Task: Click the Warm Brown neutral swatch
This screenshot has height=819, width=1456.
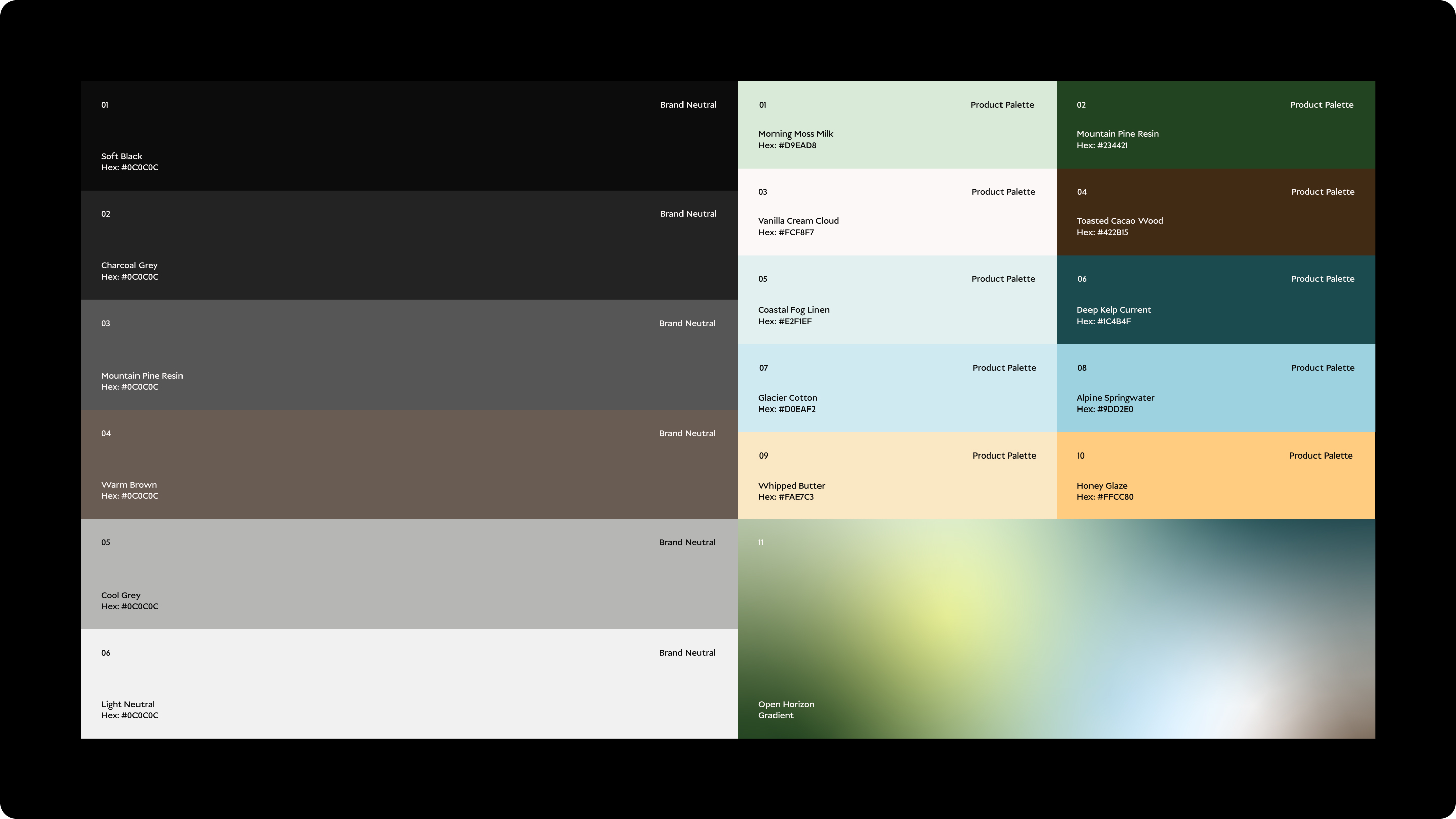Action: click(x=409, y=464)
